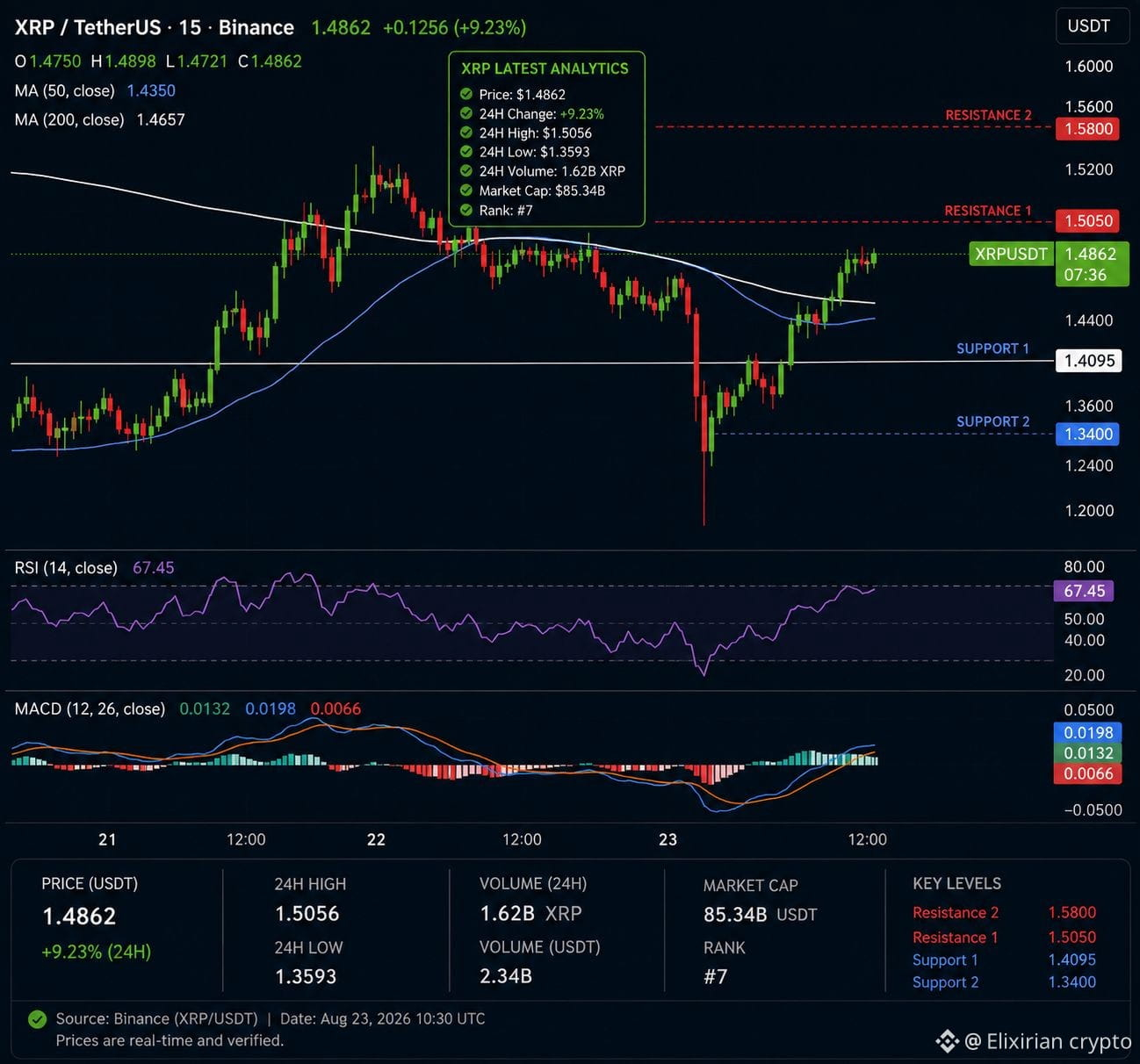Click the MA (200, close) indicator label
The image size is (1140, 1064).
(69, 119)
